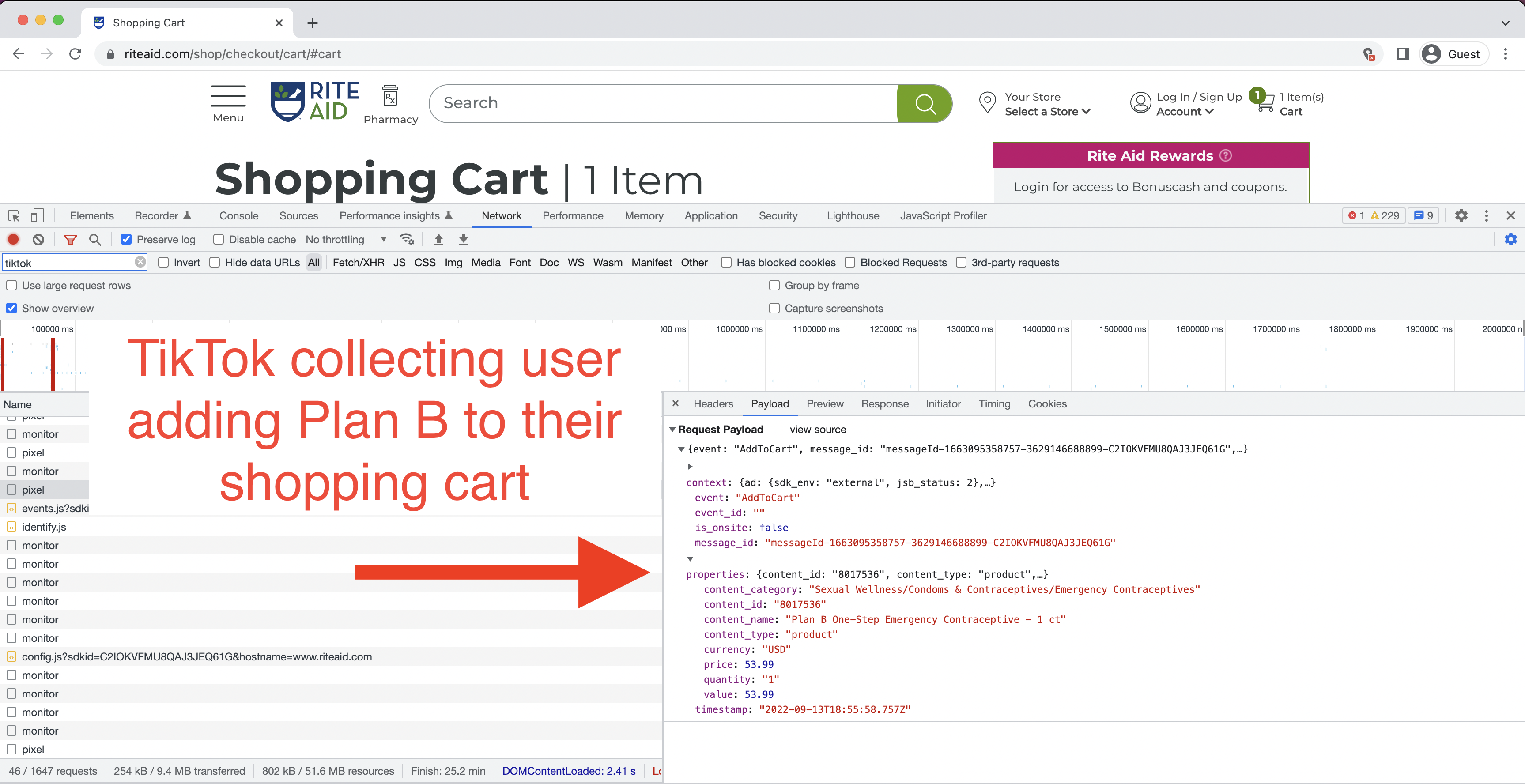
Task: Click Log In / Sign Up
Action: 1199,97
